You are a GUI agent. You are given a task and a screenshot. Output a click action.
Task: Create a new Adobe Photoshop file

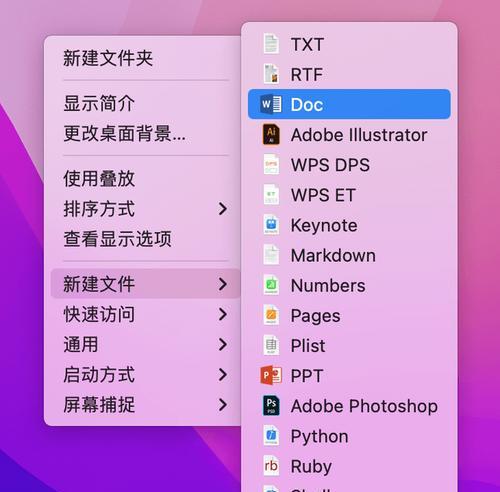tap(349, 406)
